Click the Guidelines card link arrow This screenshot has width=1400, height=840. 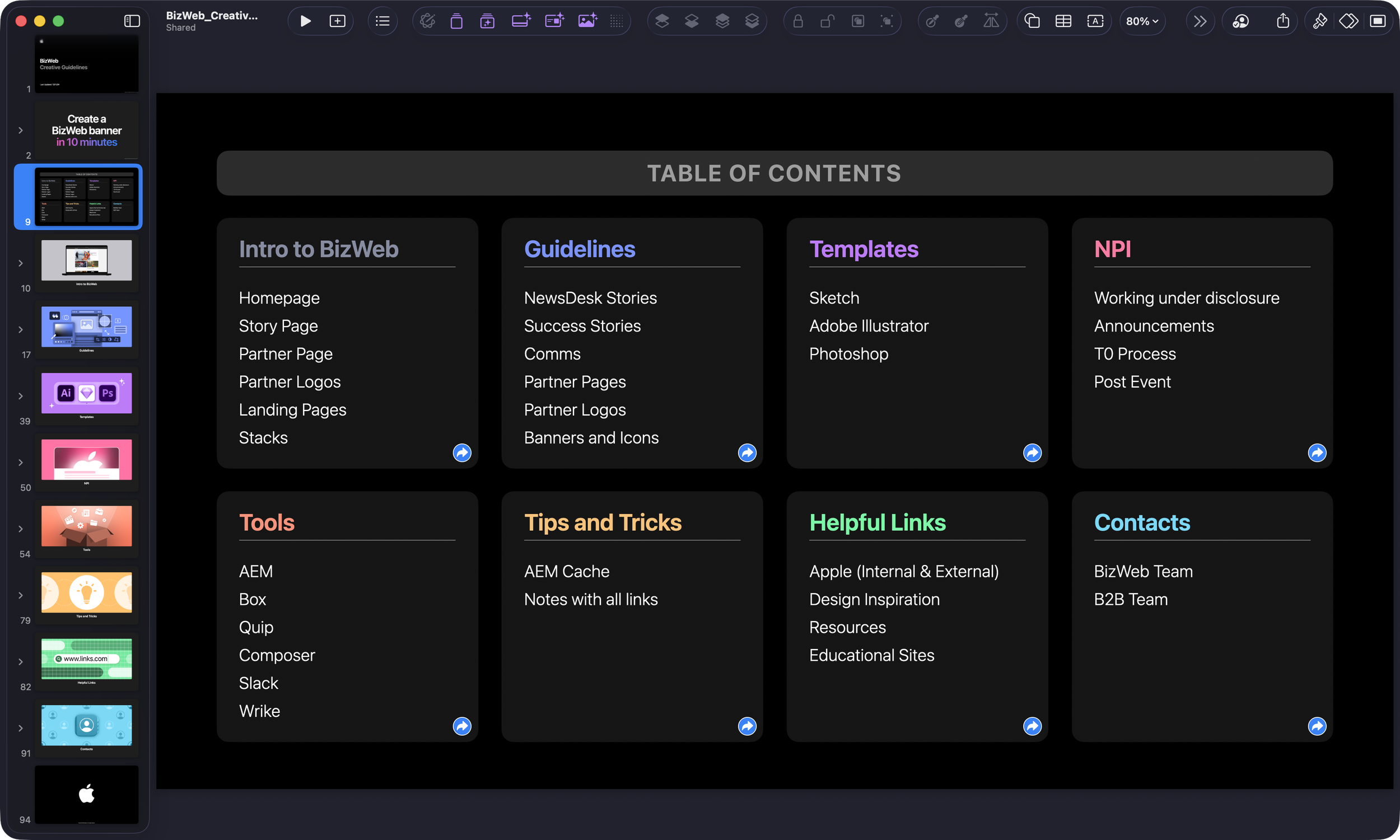click(x=747, y=453)
